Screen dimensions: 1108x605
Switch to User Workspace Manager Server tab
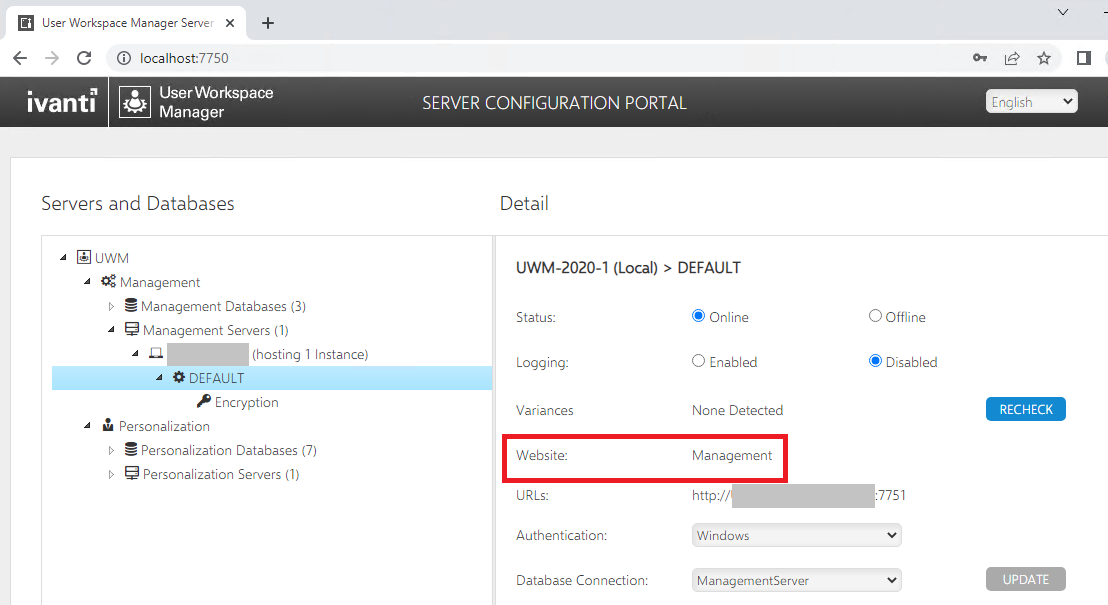click(126, 22)
